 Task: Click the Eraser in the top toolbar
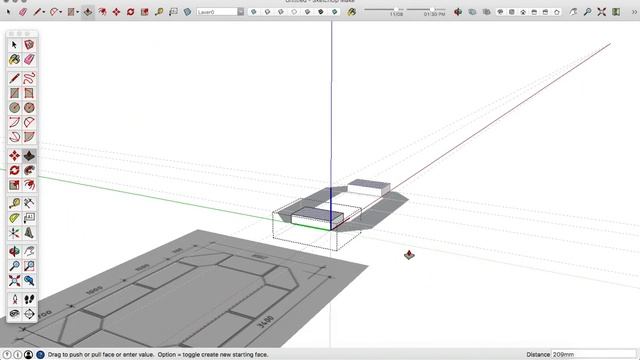pyautogui.click(x=23, y=12)
